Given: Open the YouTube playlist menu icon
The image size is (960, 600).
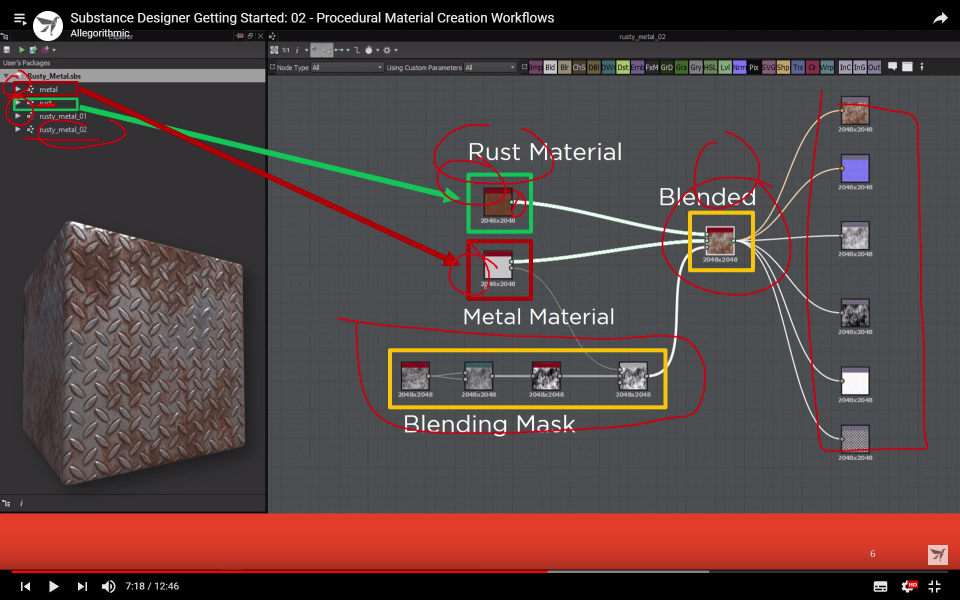Looking at the screenshot, I should pyautogui.click(x=20, y=19).
